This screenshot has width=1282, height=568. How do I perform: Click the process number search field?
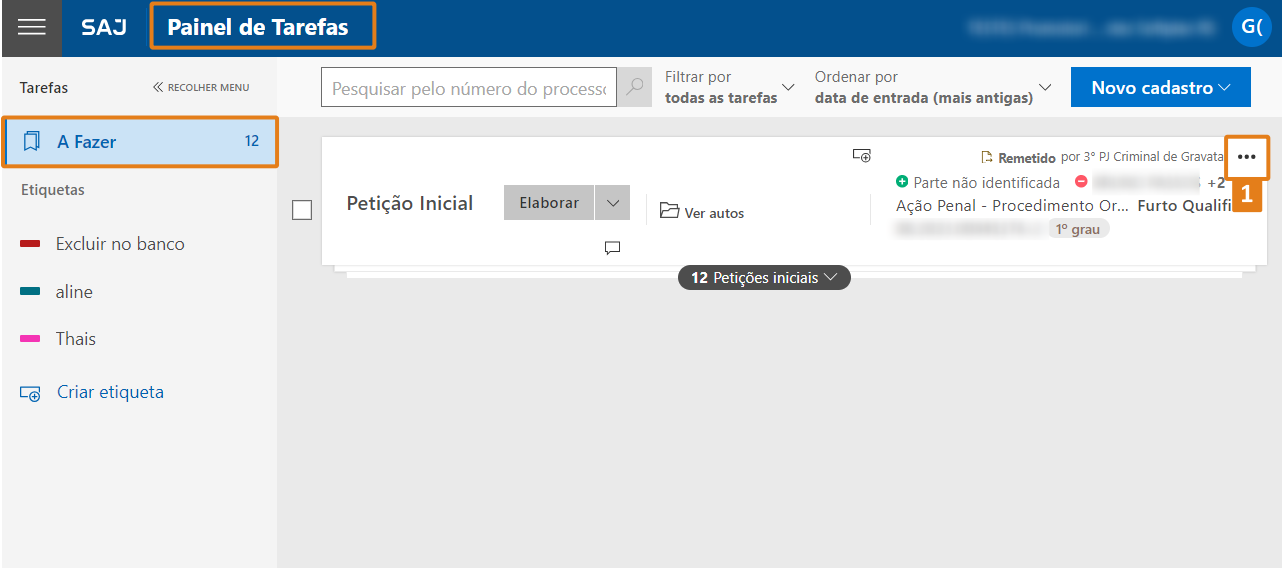point(468,88)
